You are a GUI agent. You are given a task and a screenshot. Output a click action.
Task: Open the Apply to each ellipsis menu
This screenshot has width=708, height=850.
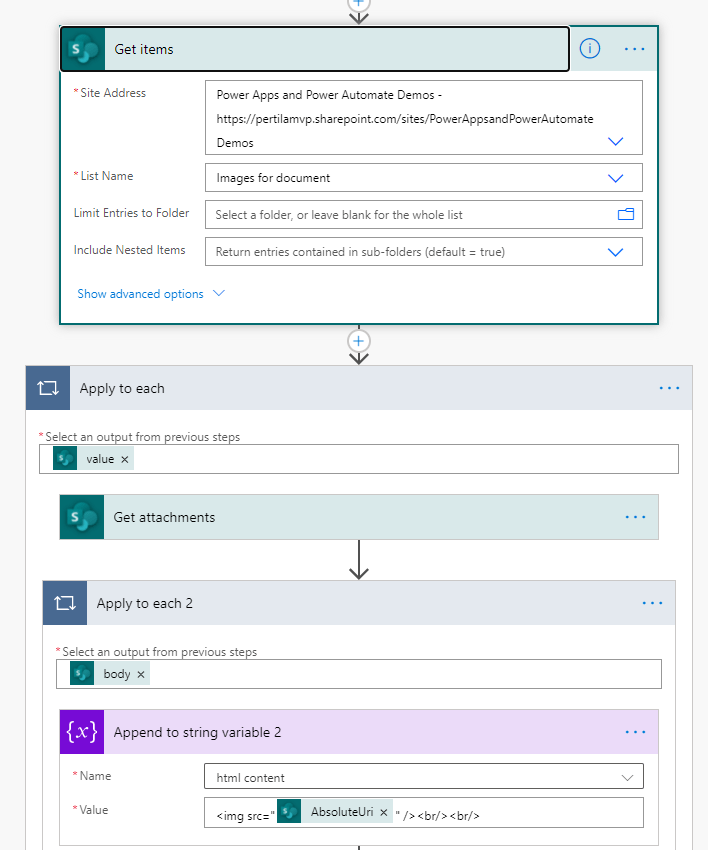[669, 388]
